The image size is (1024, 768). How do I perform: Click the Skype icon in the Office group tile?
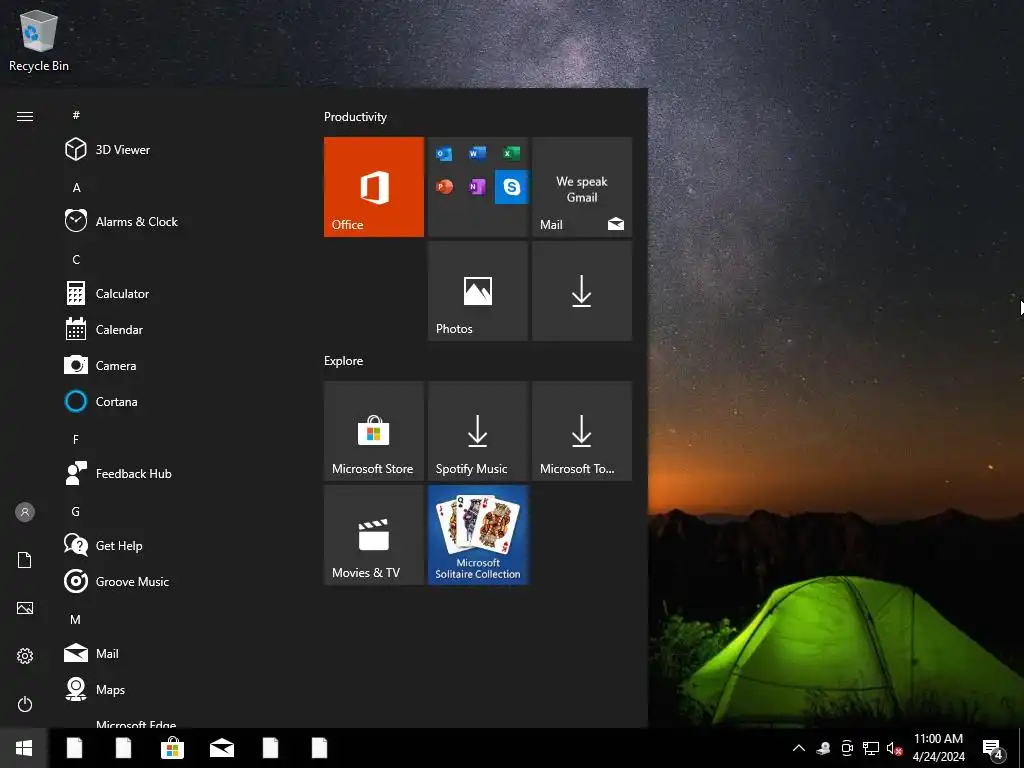point(511,187)
